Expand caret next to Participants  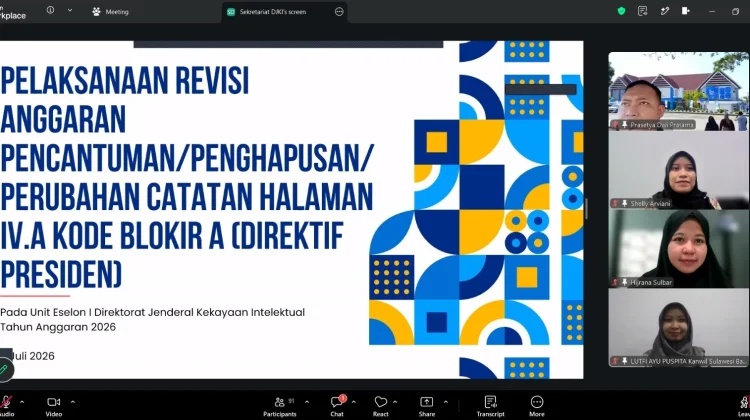tap(307, 402)
